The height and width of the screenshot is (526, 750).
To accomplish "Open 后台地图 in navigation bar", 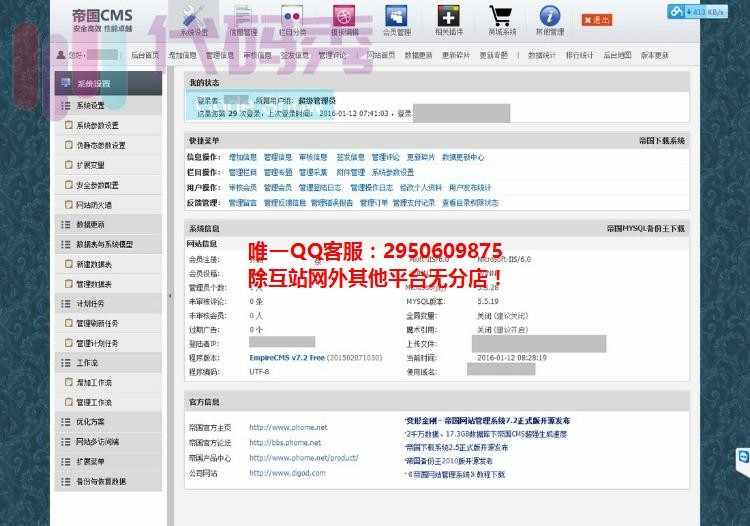I will [617, 55].
